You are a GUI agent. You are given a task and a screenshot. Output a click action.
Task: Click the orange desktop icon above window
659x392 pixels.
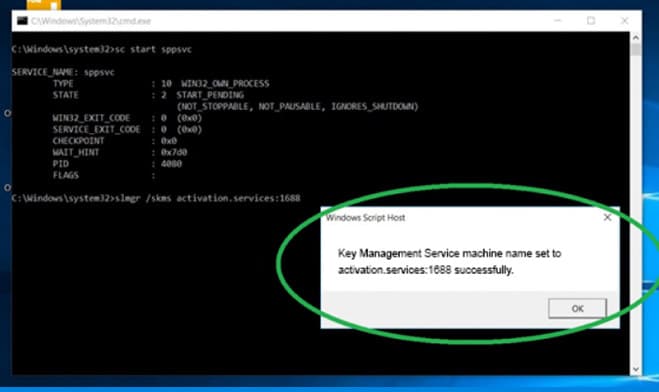44,5
